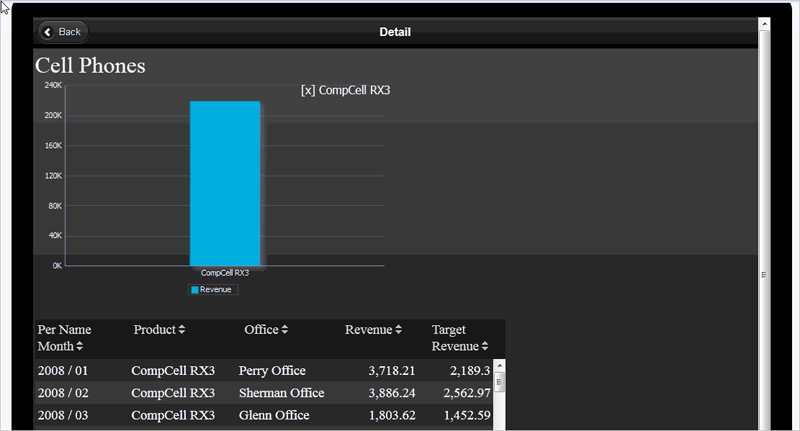
Task: Click CompCell RX3 in the Glenn Office row
Action: point(173,416)
